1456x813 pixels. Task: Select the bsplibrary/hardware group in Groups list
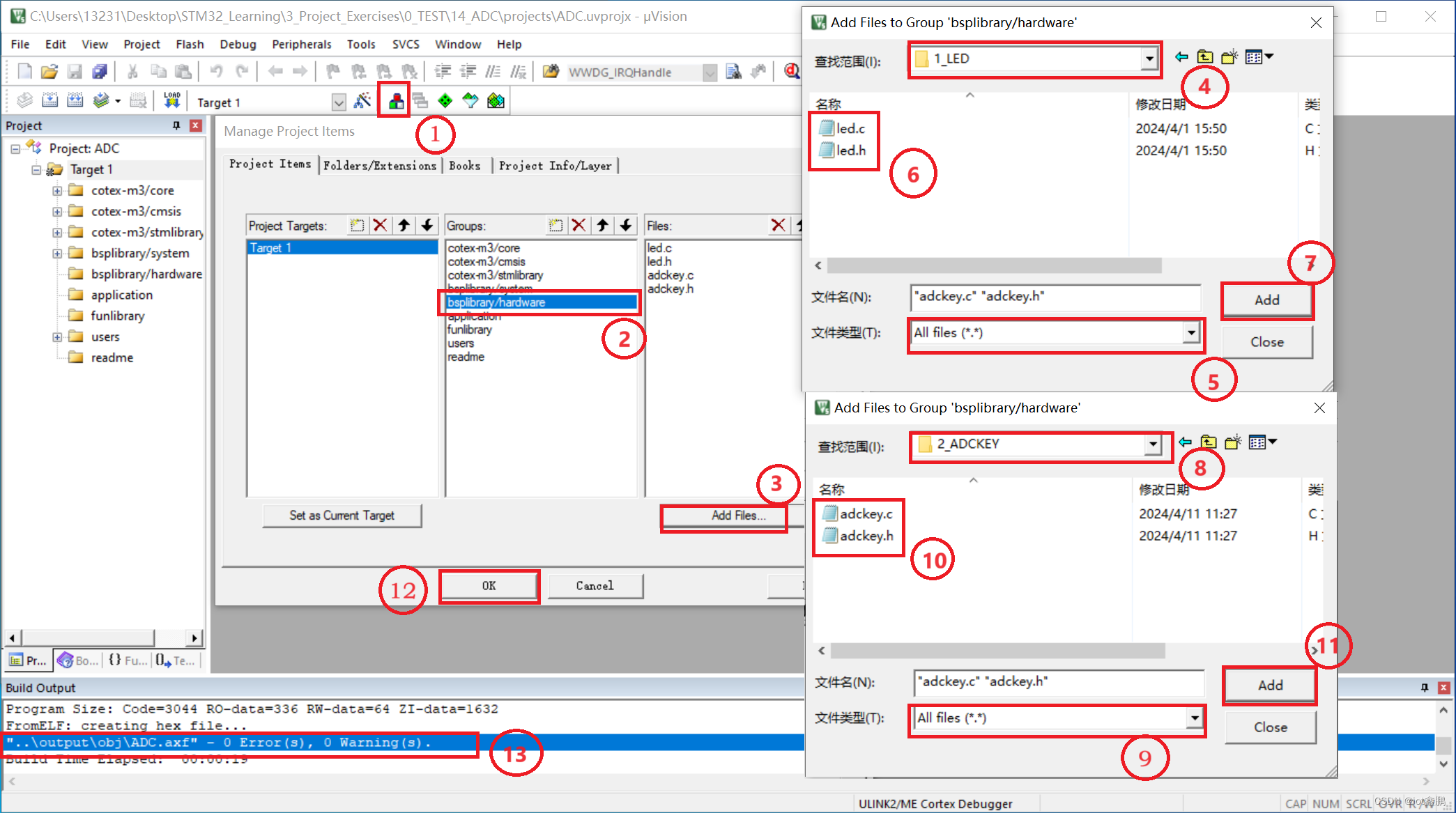click(542, 302)
